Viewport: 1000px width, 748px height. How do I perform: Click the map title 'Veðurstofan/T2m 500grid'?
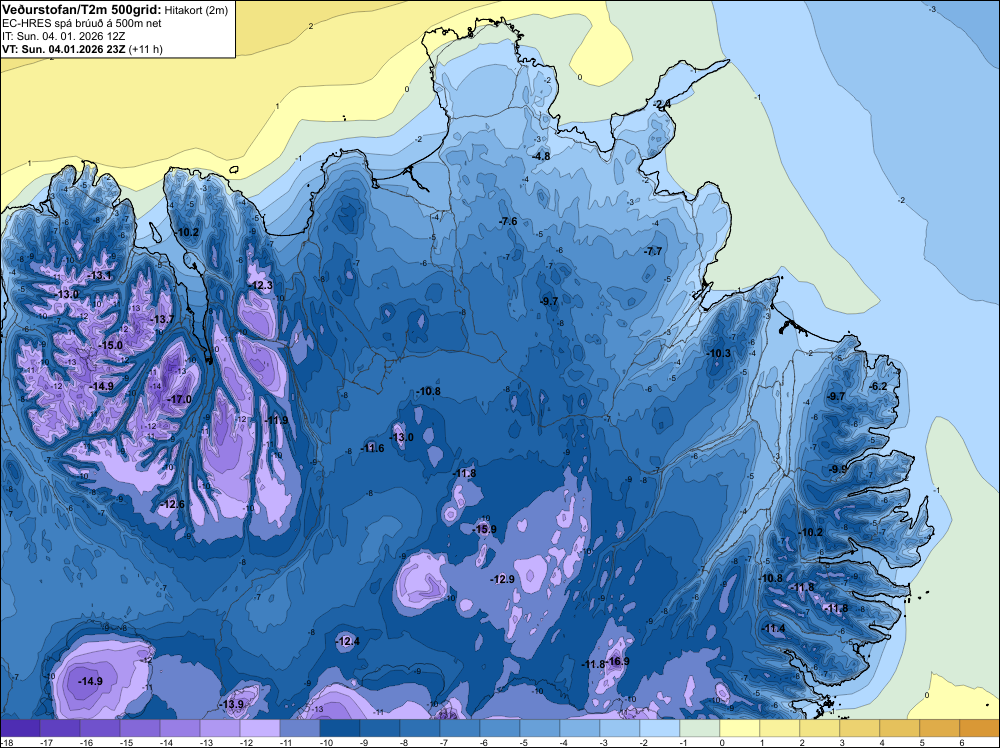click(81, 9)
